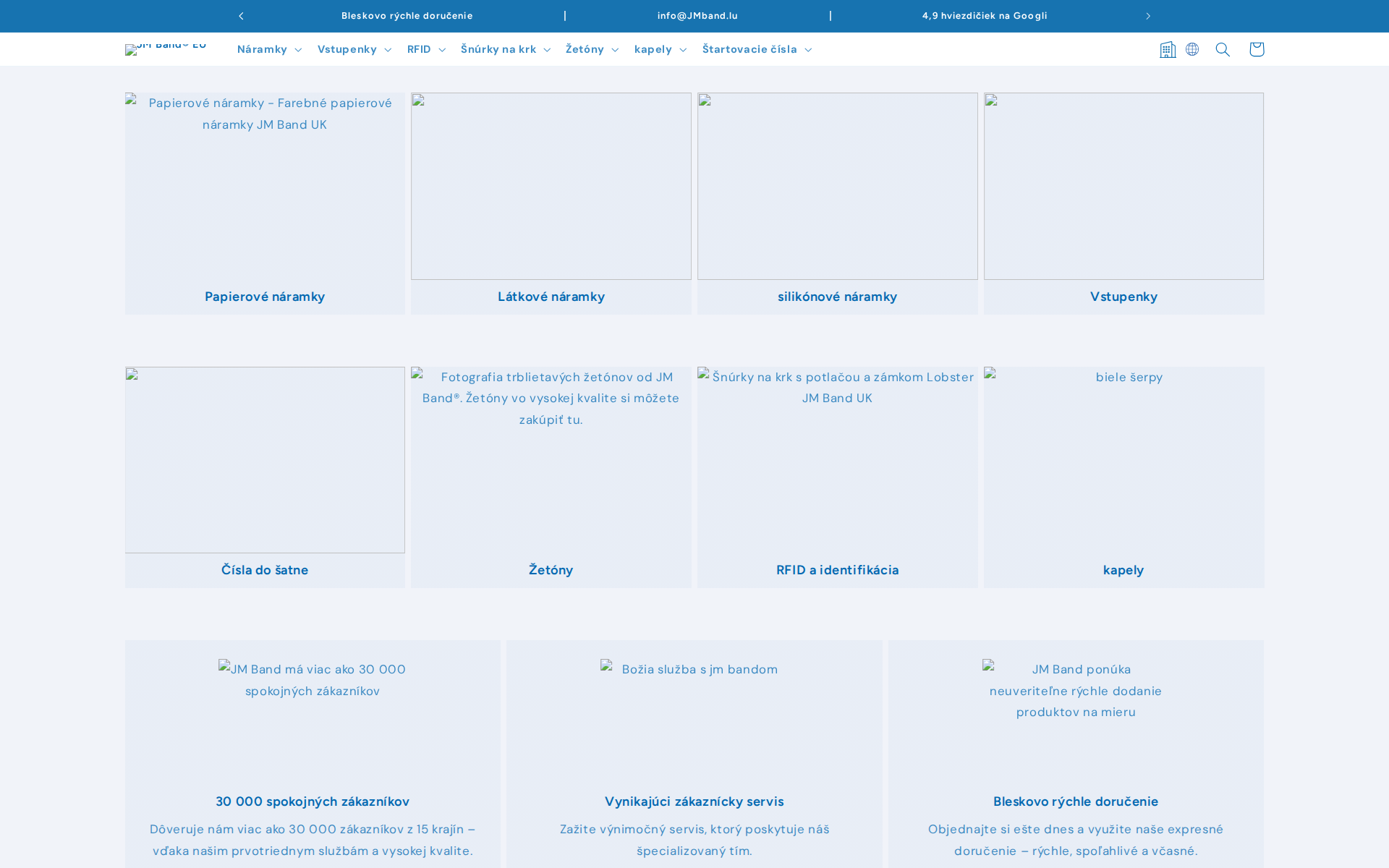Click info@JMband.lu email in top bar

pos(697,16)
